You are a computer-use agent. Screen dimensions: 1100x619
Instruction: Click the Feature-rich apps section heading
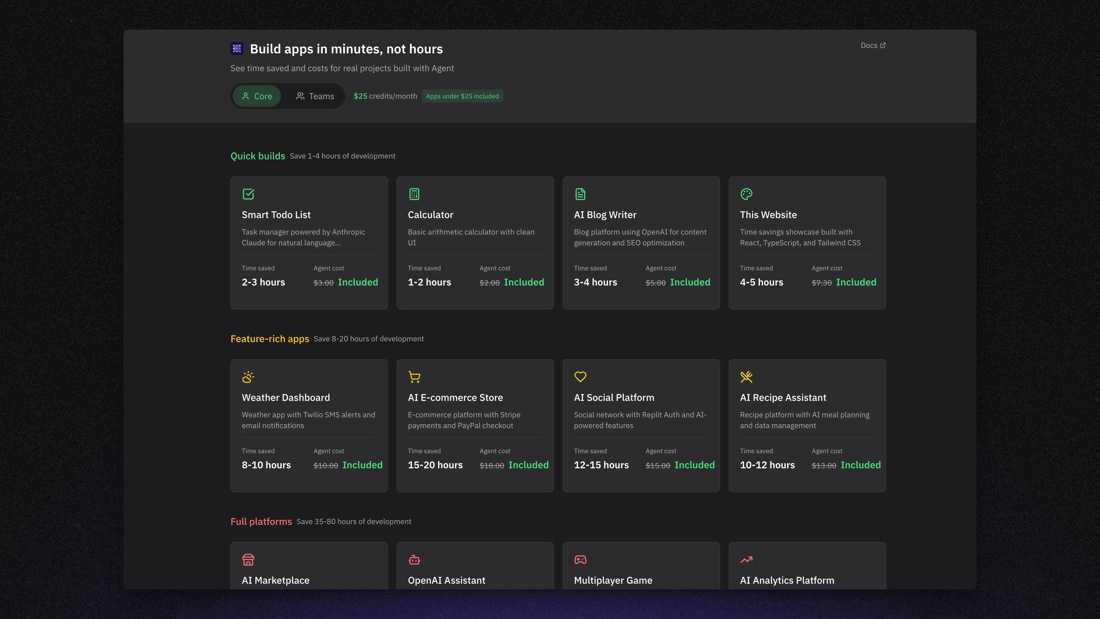(269, 338)
